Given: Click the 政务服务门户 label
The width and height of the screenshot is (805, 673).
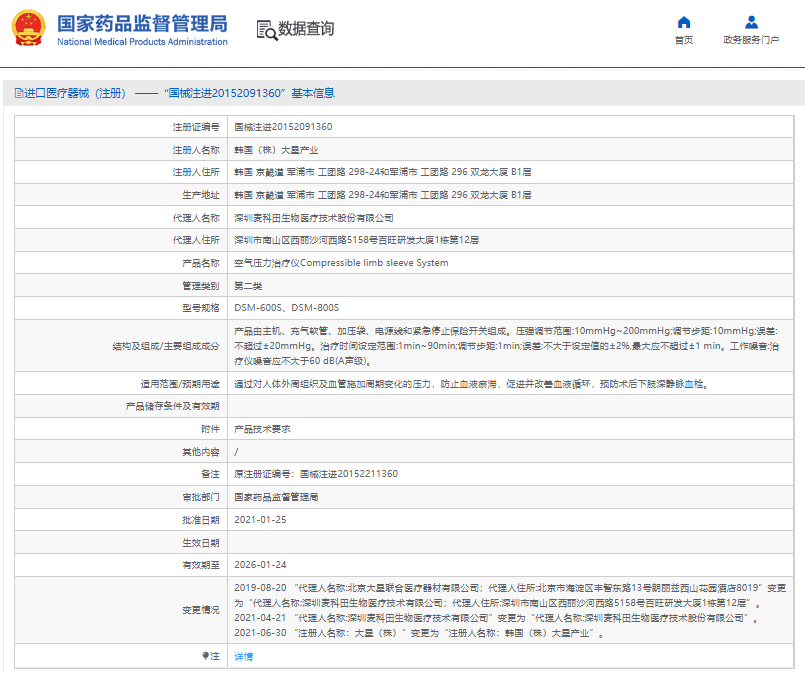Looking at the screenshot, I should point(751,40).
